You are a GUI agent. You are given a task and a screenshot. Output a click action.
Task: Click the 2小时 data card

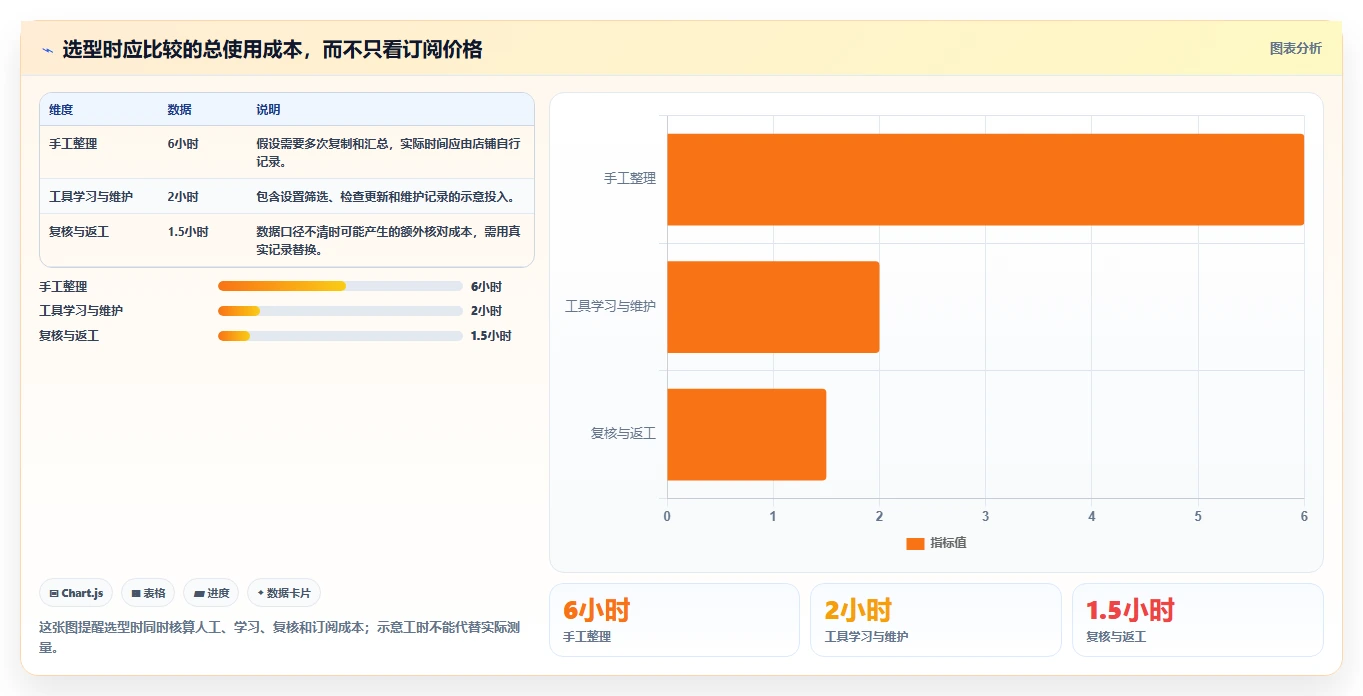click(935, 620)
